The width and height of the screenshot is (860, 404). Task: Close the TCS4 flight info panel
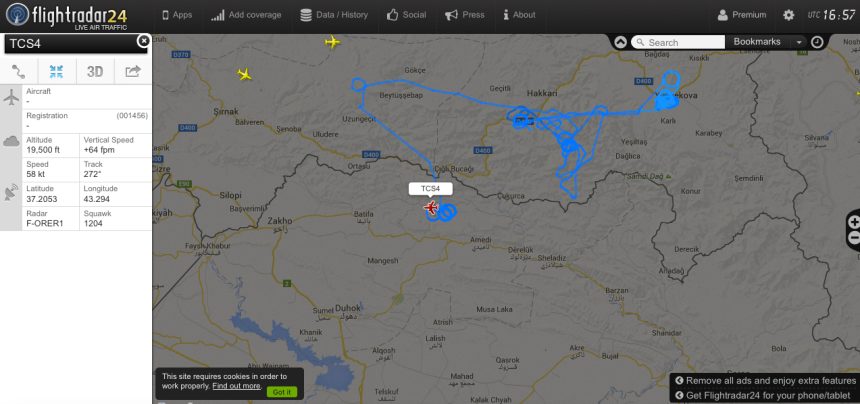[x=143, y=41]
